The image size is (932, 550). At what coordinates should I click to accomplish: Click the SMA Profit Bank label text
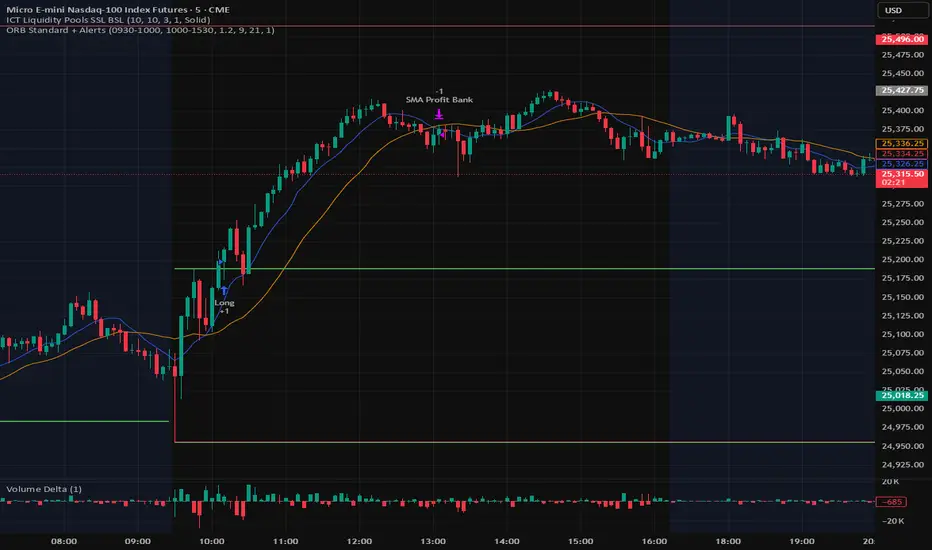coord(439,100)
